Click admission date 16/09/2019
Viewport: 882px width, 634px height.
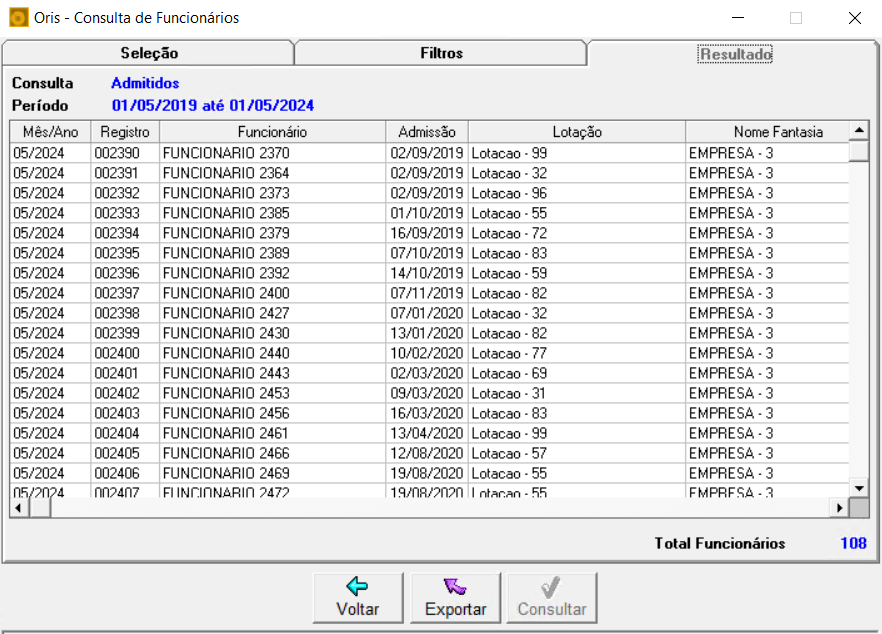(x=427, y=233)
